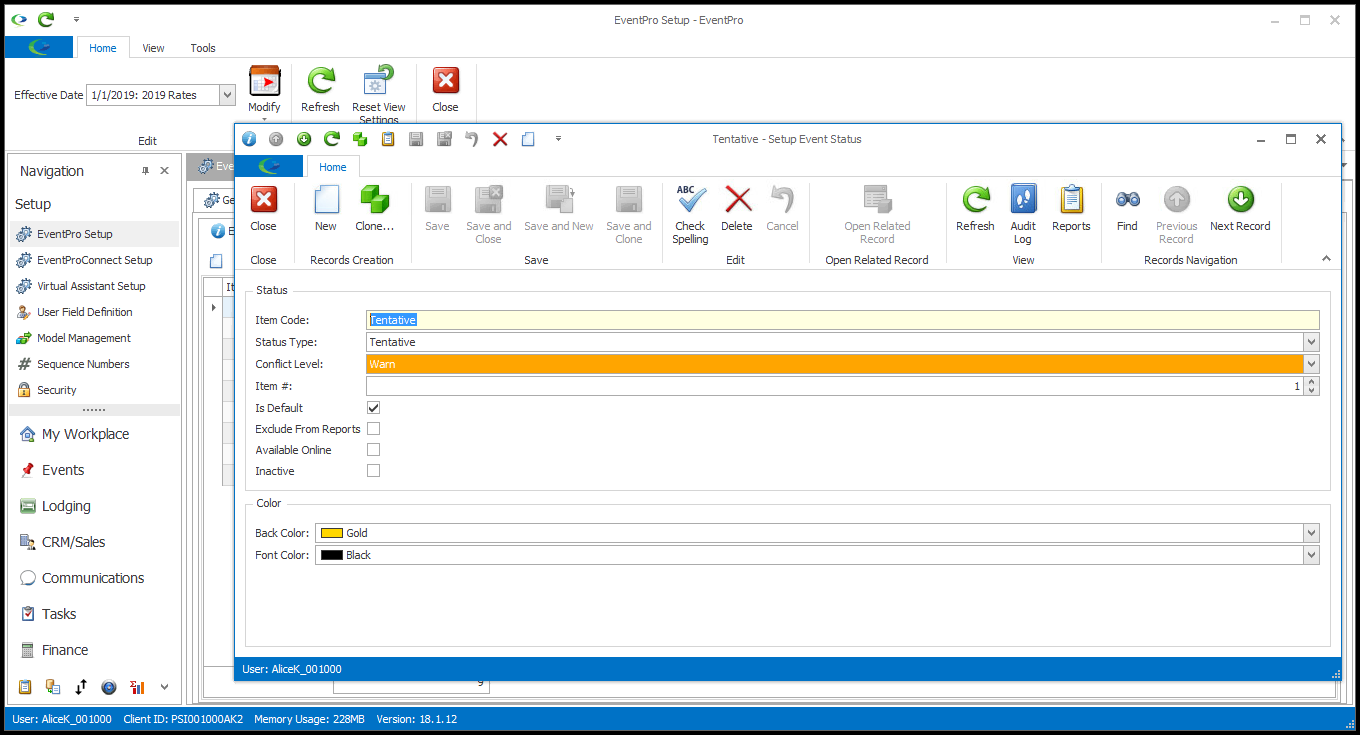Open EventProConnect Setup

(x=94, y=260)
